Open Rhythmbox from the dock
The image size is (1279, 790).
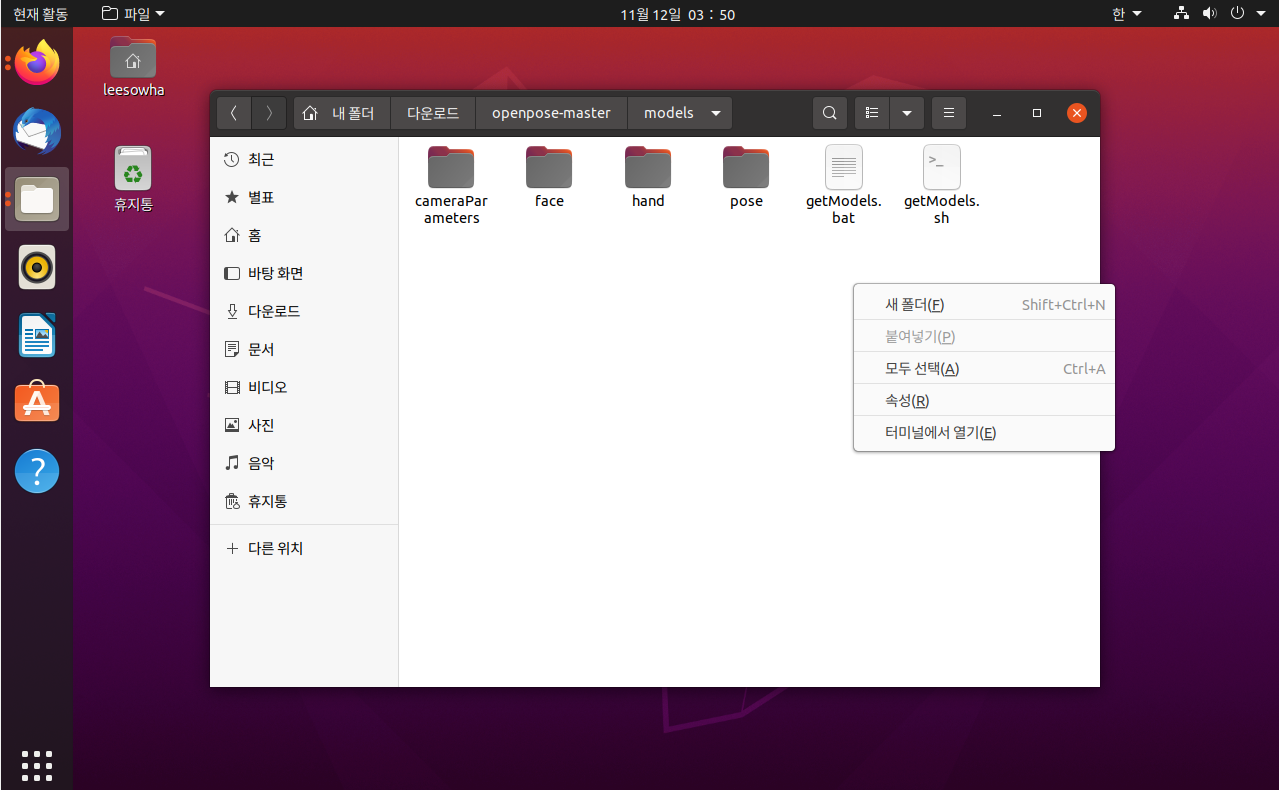pyautogui.click(x=38, y=267)
